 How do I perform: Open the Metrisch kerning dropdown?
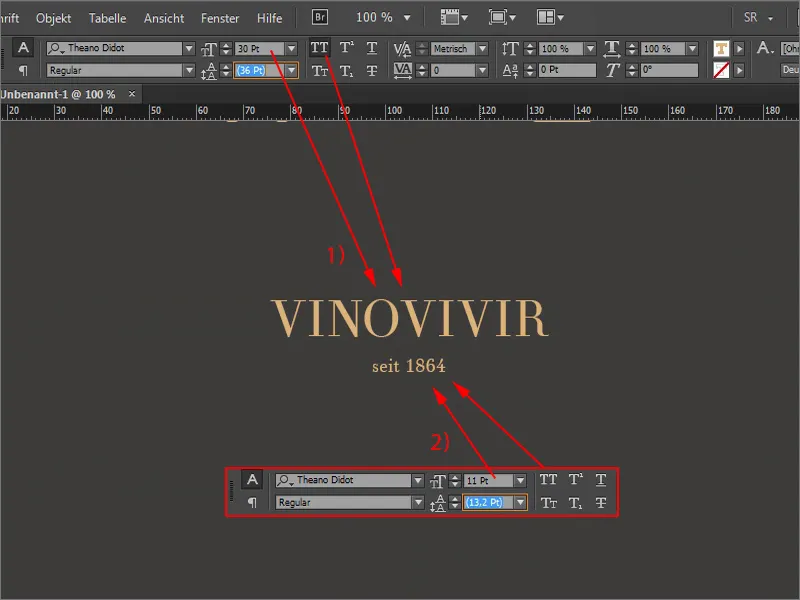click(x=482, y=48)
